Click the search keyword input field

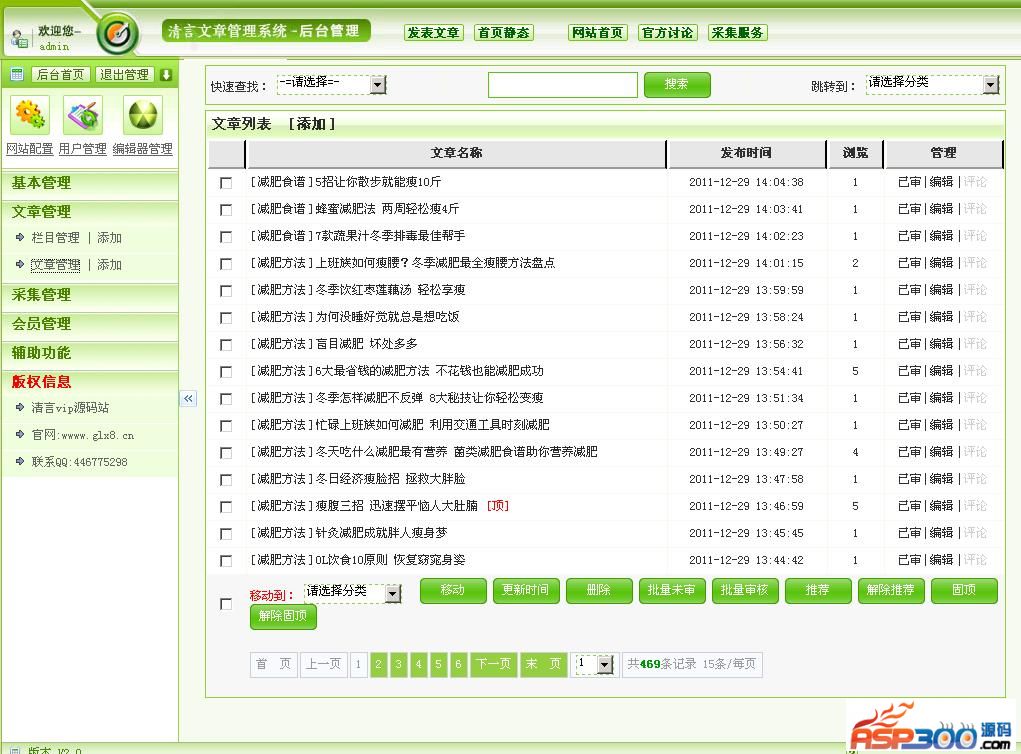pyautogui.click(x=563, y=85)
